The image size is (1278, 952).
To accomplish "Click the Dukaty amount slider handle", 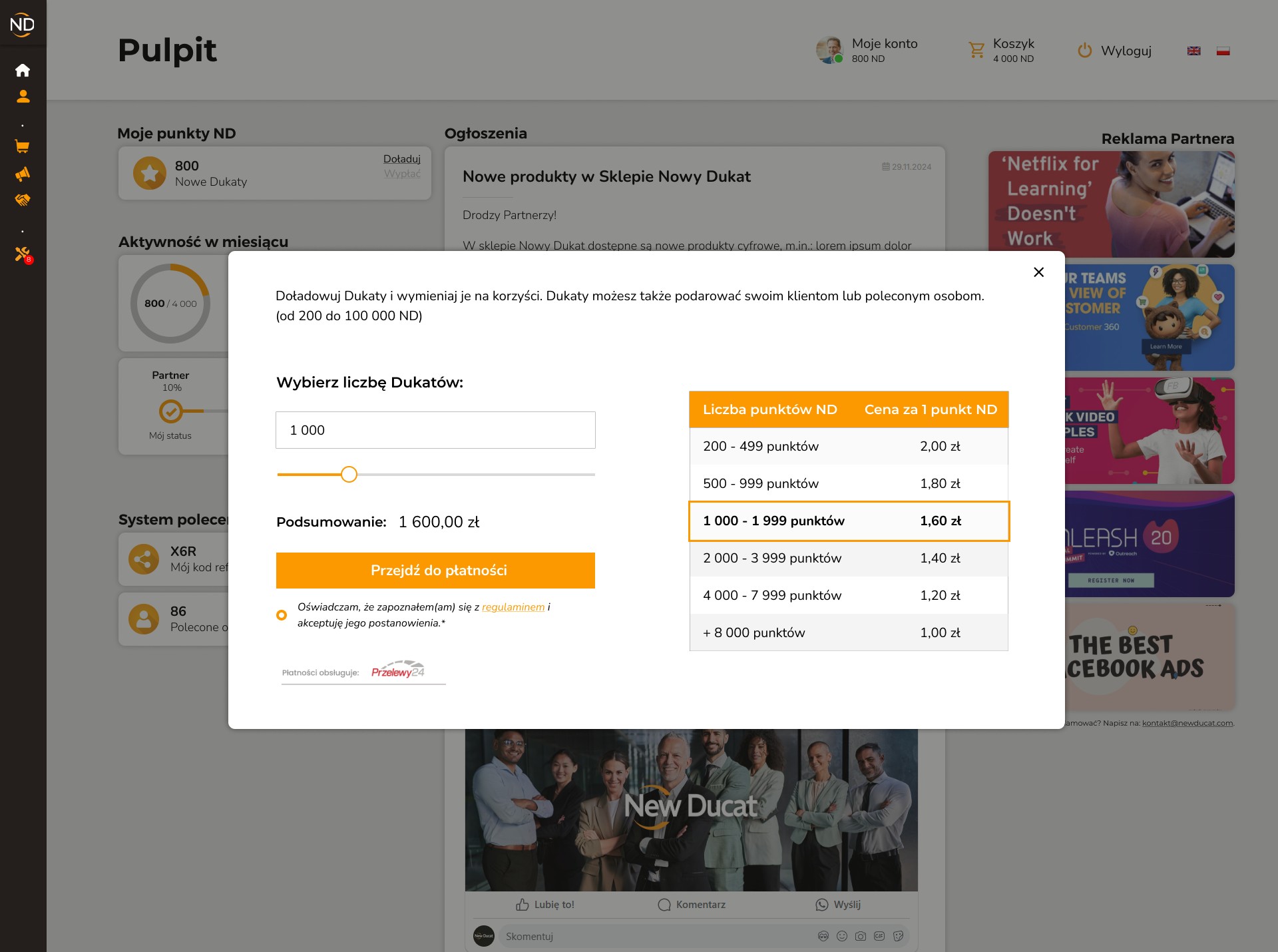I will click(x=349, y=475).
